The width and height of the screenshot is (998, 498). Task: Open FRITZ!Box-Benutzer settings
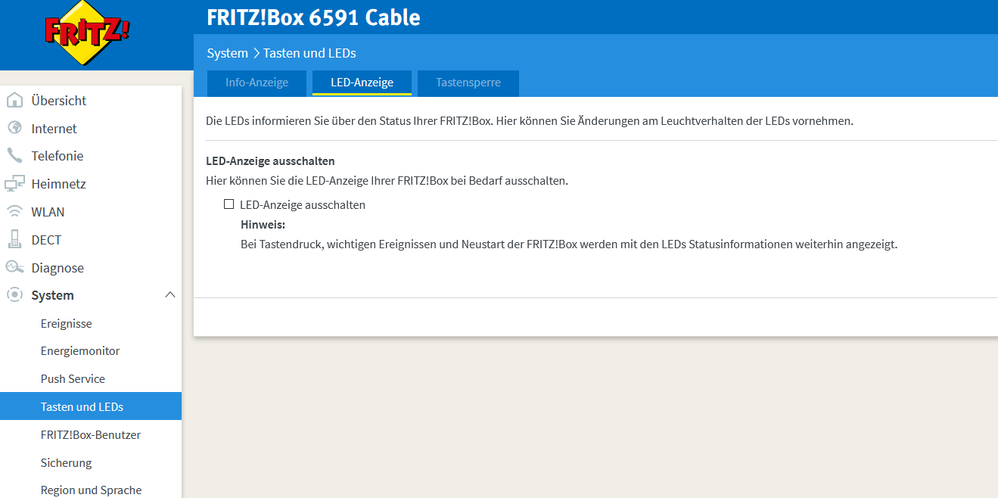pos(90,435)
